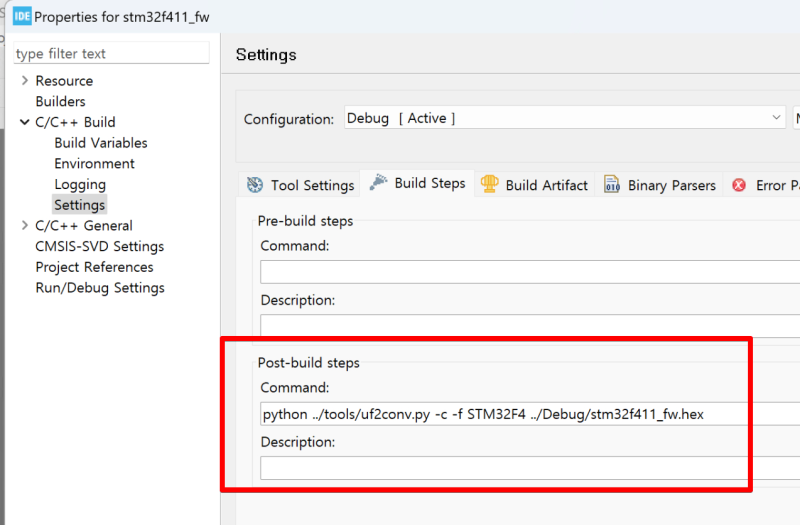The height and width of the screenshot is (525, 800).
Task: Select Settings under C/C++ Build
Action: tap(80, 205)
